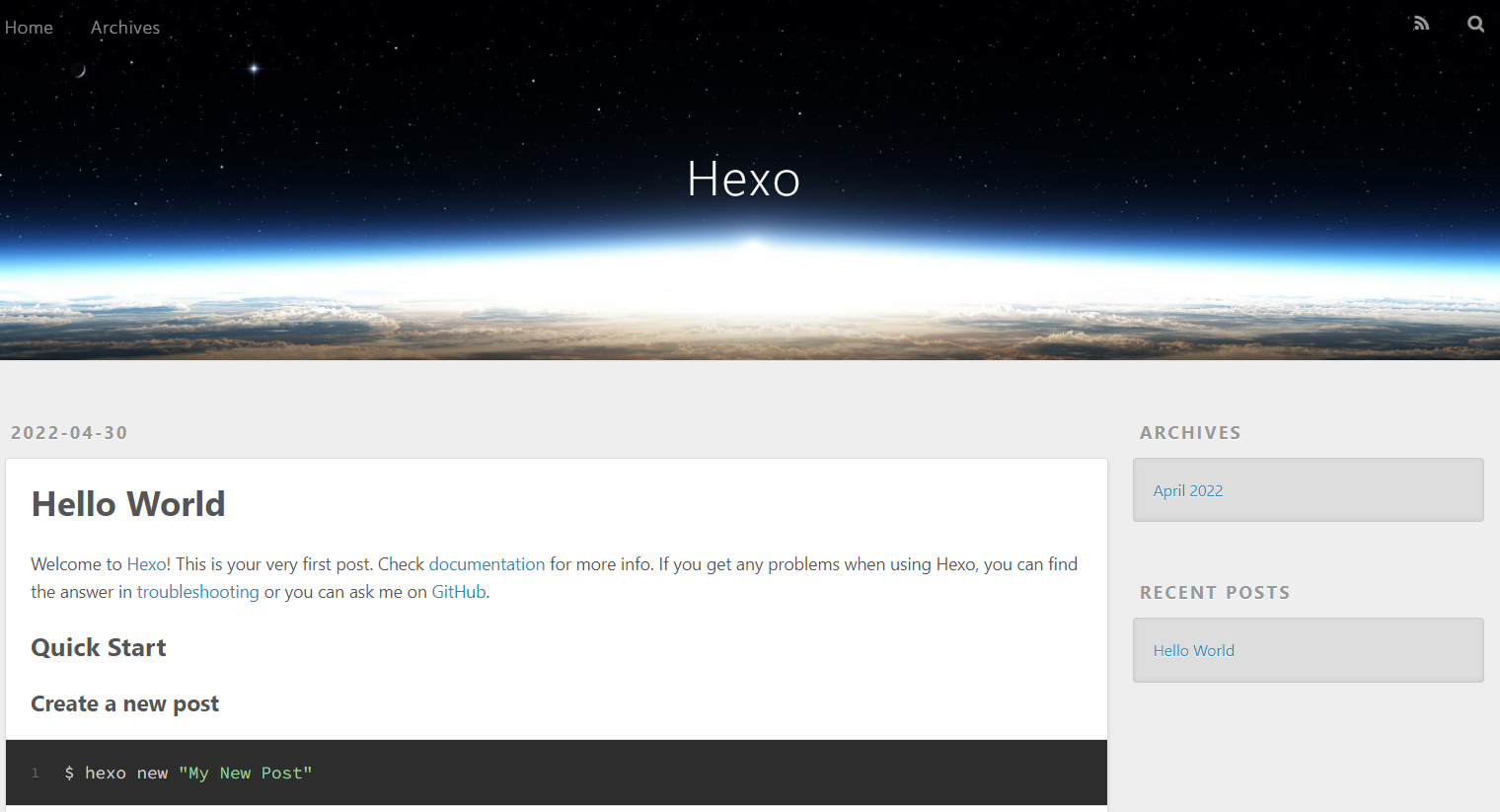Viewport: 1500px width, 812px height.
Task: Click the Quick Start heading
Action: point(99,648)
